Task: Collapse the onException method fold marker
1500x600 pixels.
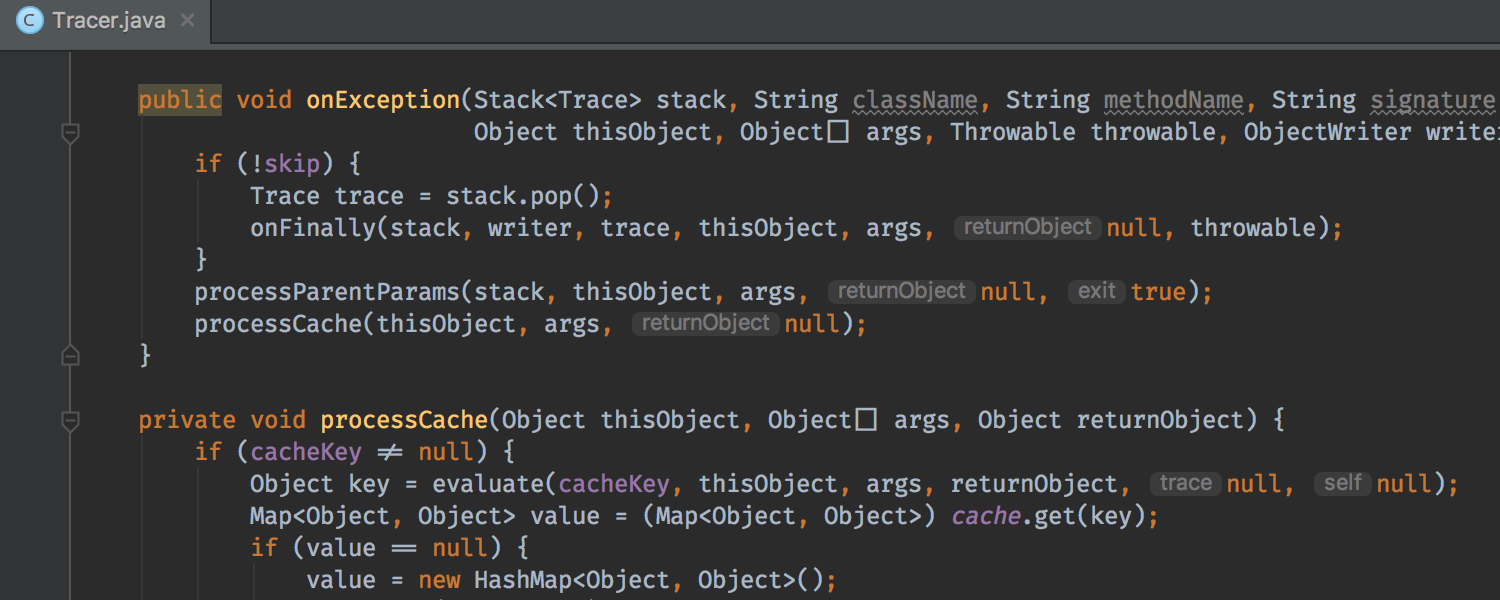Action: [x=70, y=132]
